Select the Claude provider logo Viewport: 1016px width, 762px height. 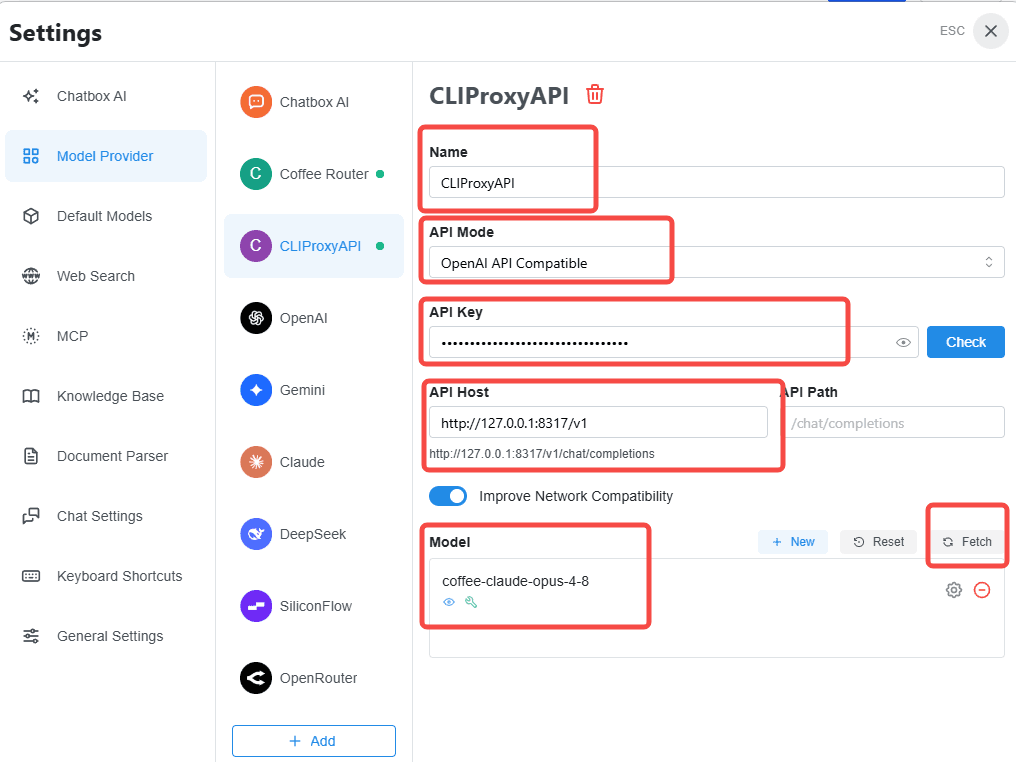click(256, 462)
